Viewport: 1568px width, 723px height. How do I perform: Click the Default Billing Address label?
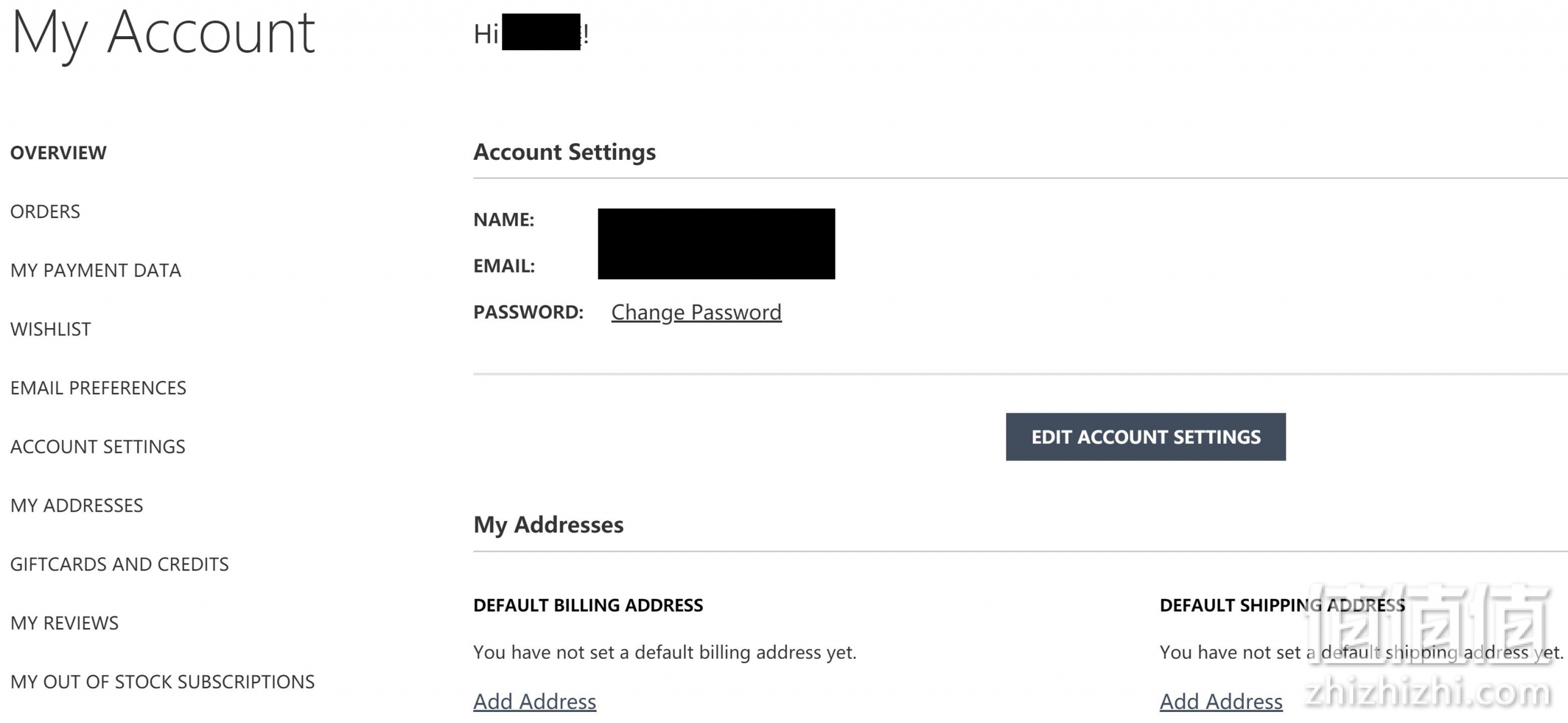pyautogui.click(x=588, y=605)
